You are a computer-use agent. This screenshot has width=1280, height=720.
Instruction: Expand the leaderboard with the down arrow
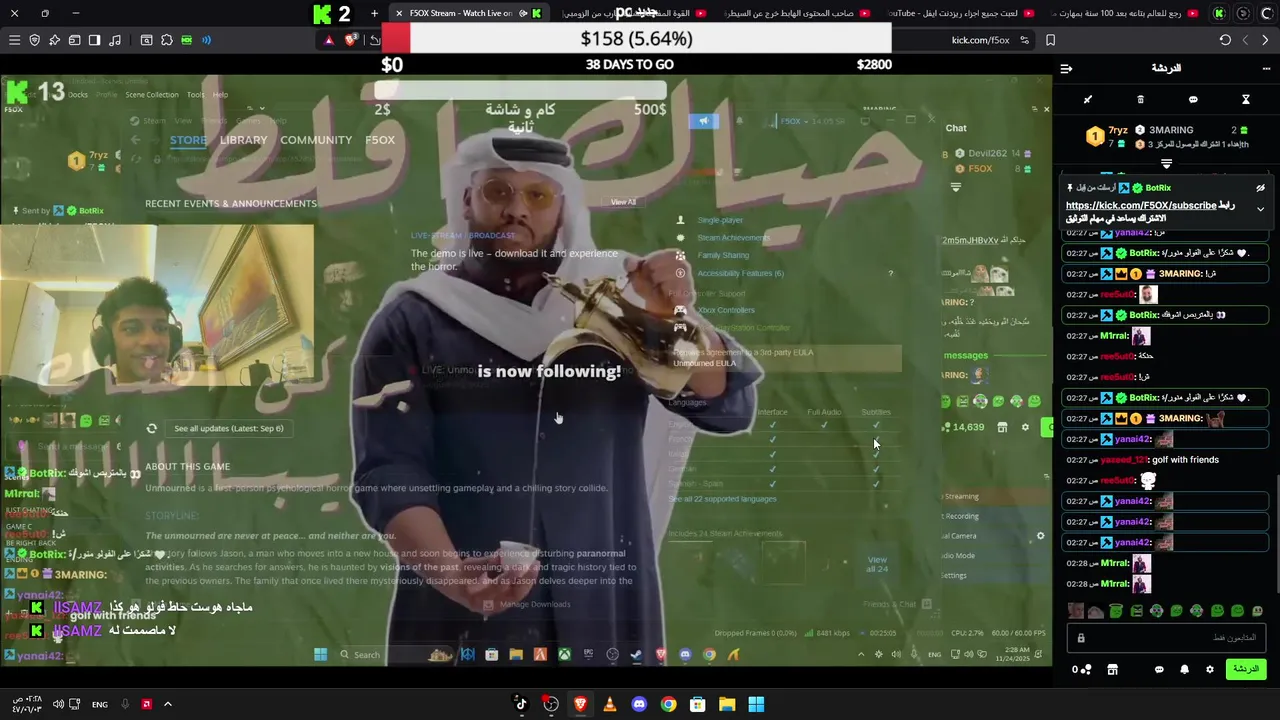click(x=1166, y=164)
